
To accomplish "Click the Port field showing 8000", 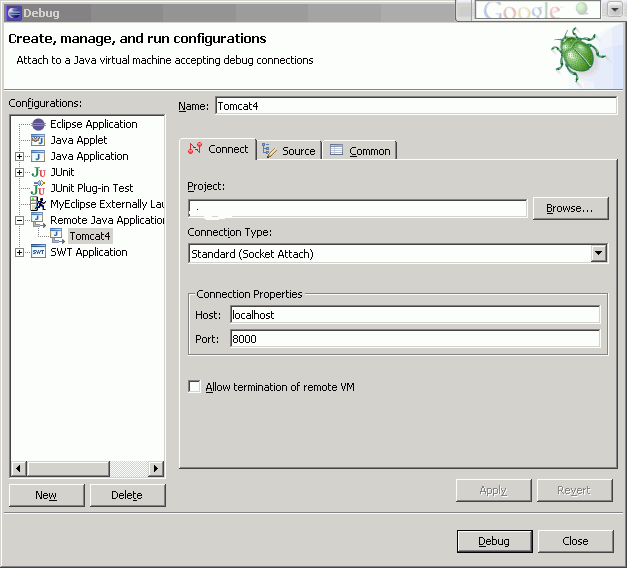I will [415, 339].
